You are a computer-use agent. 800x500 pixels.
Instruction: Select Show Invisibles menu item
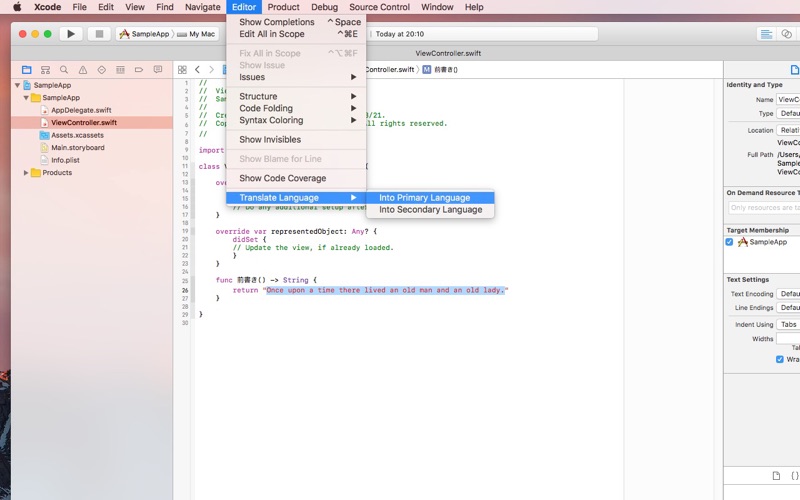click(296, 139)
